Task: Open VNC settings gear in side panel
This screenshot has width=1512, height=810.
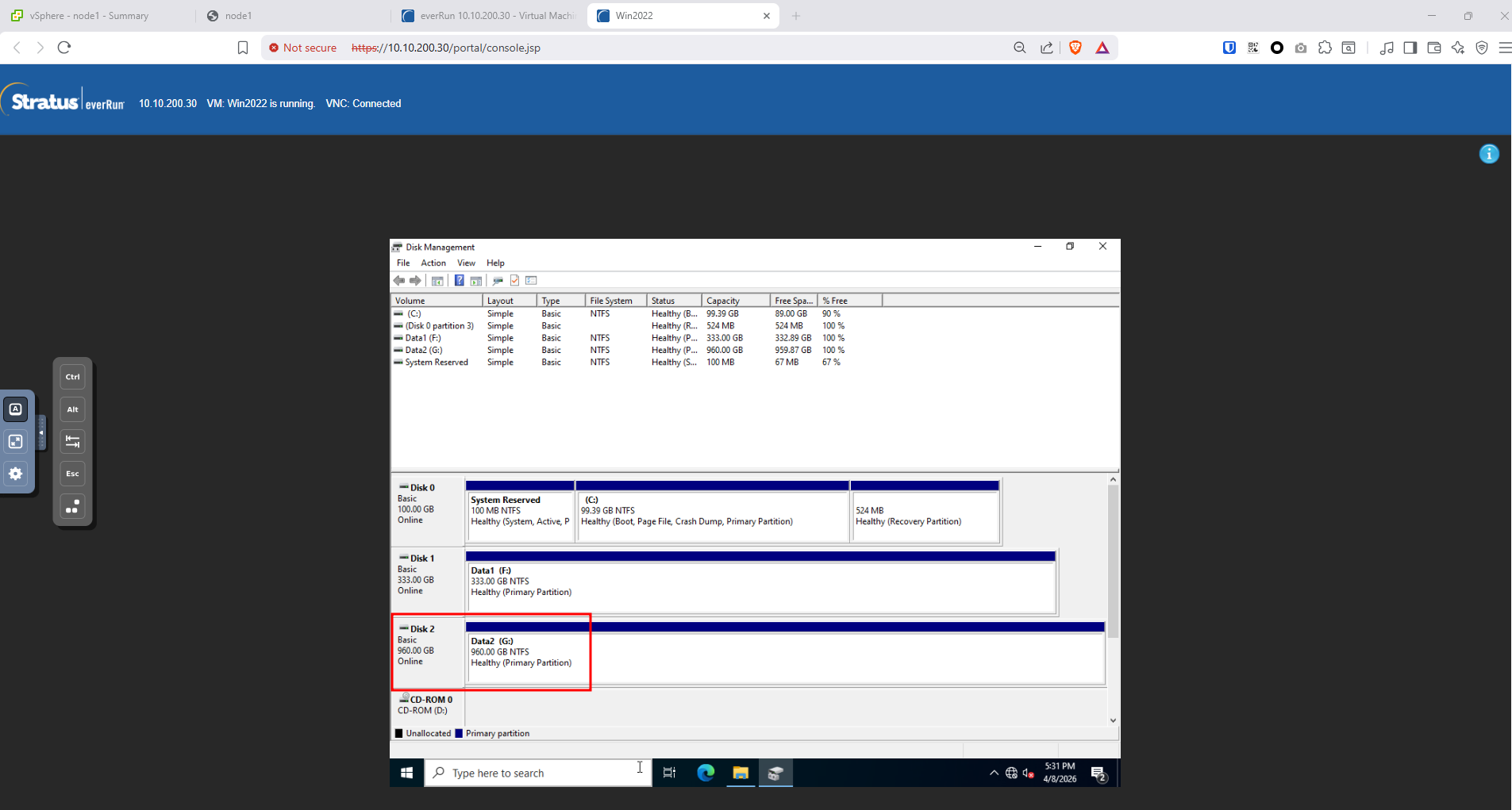Action: click(16, 474)
